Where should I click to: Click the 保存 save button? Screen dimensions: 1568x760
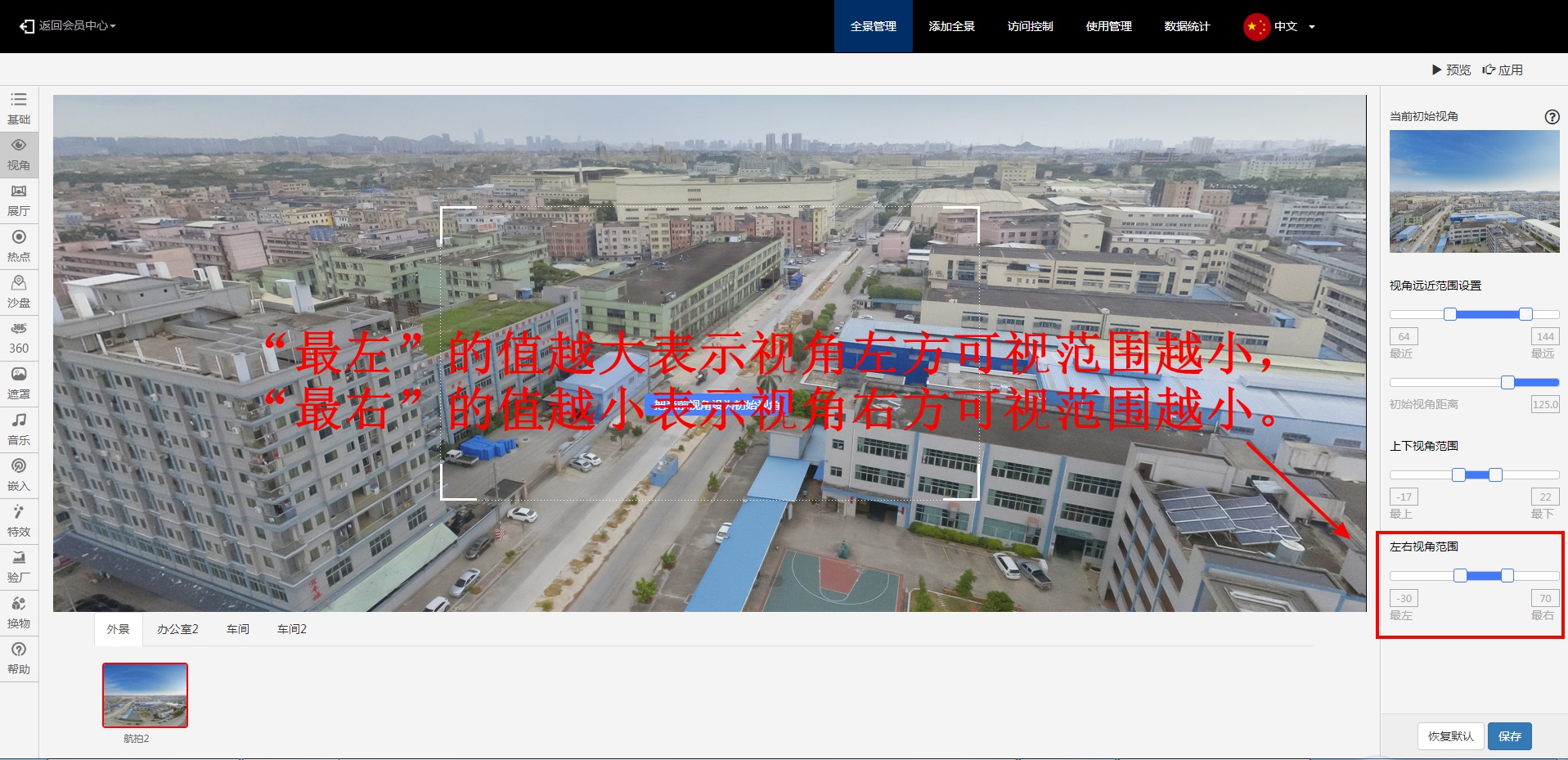[1509, 736]
